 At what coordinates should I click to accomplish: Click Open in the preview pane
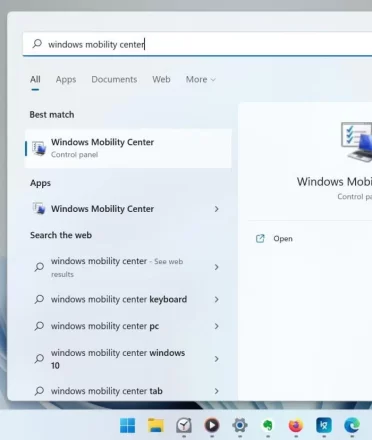coord(283,239)
